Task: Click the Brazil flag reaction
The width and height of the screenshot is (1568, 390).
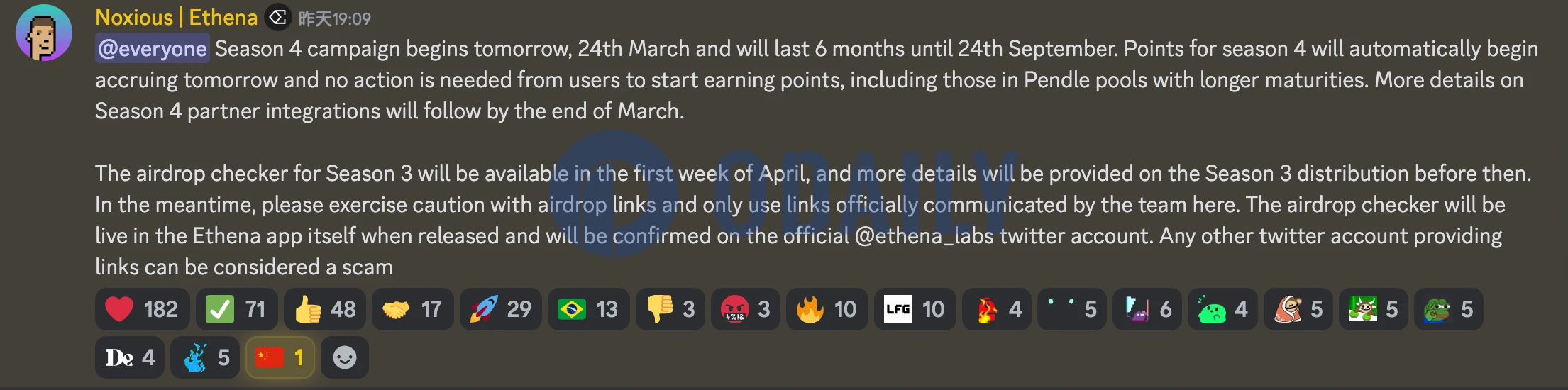Action: tap(587, 309)
